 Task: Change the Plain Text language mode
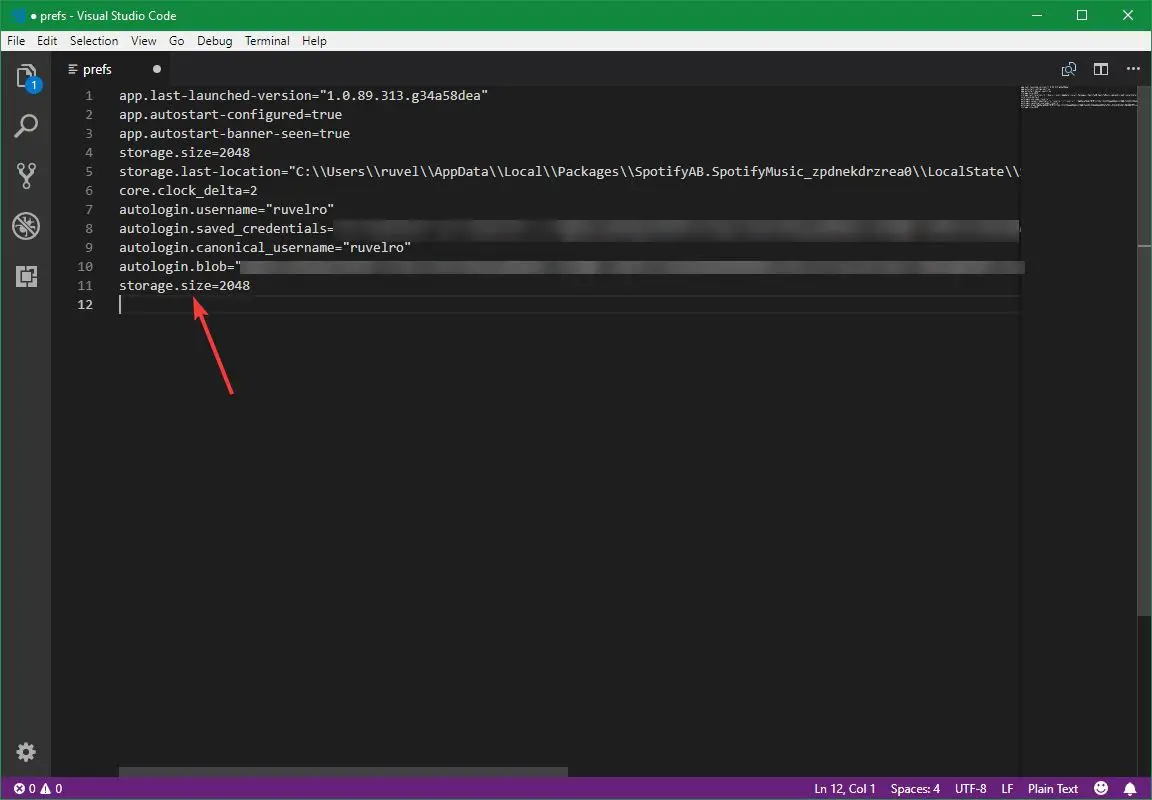pos(1053,788)
